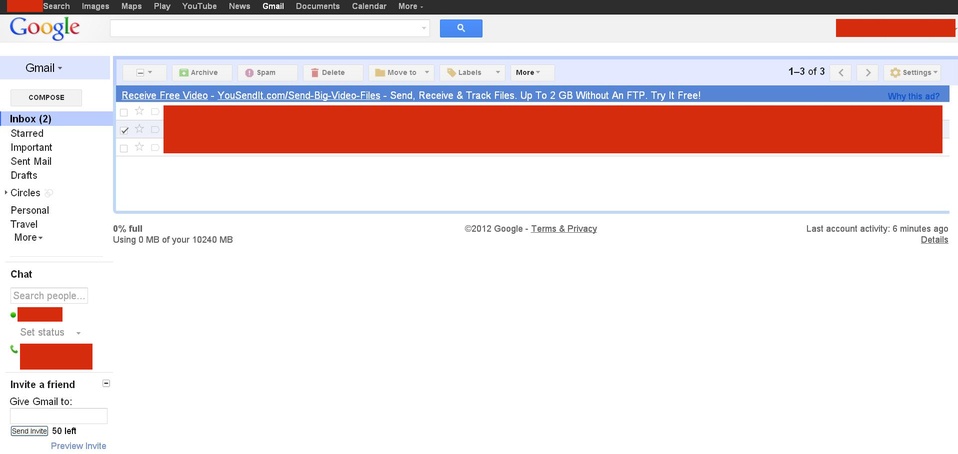
Task: Click the Terms & Privacy link
Action: [564, 229]
